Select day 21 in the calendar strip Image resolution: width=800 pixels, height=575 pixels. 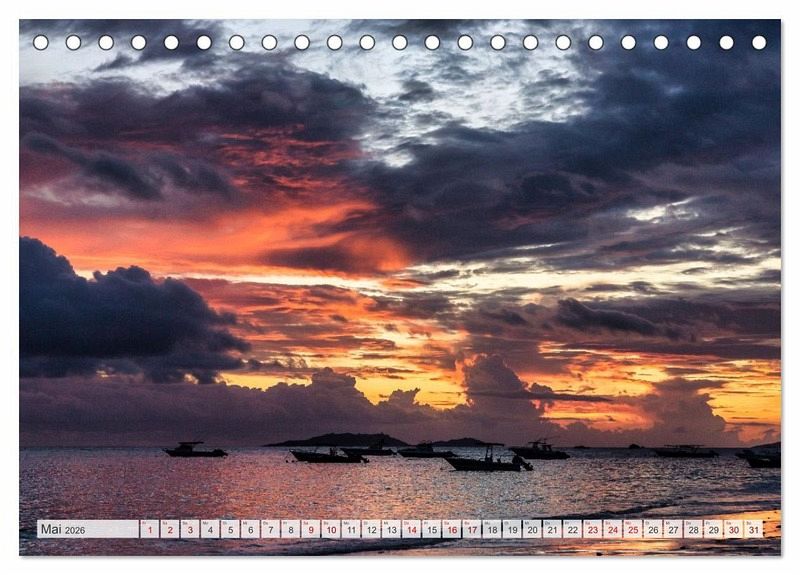(x=553, y=530)
